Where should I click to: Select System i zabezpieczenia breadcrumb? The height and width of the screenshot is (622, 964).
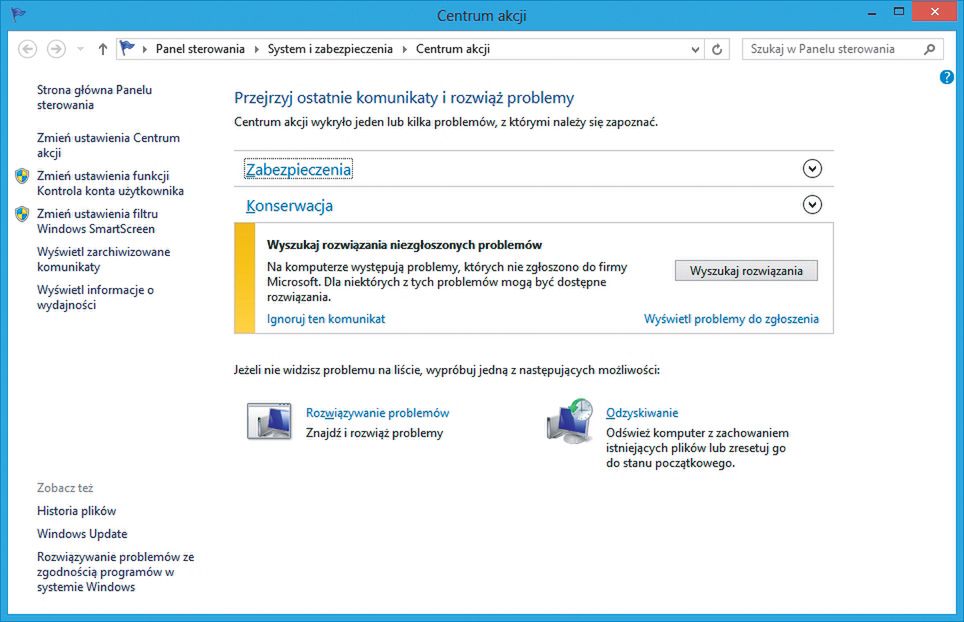point(330,49)
